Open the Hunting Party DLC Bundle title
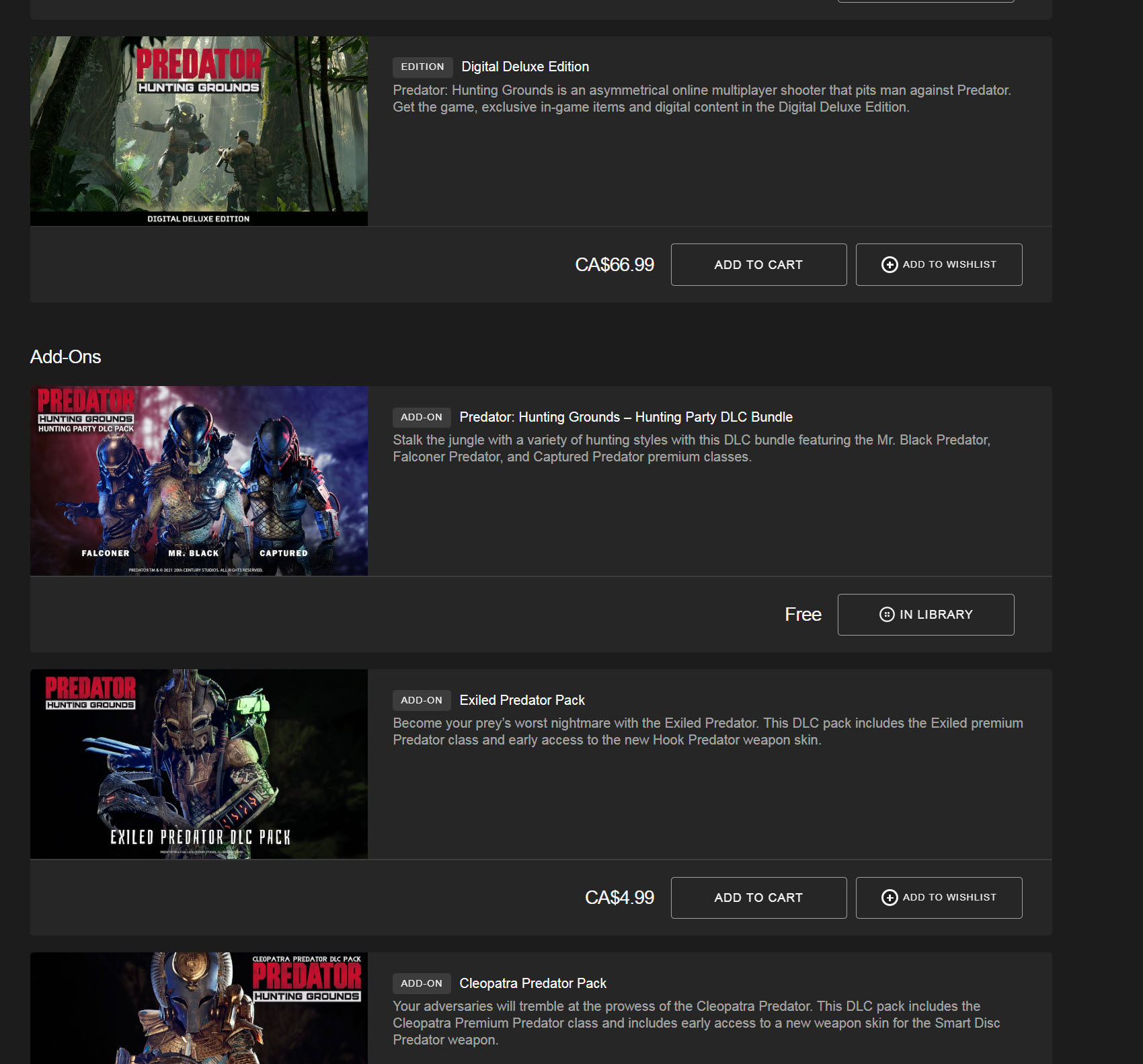 pyautogui.click(x=625, y=417)
